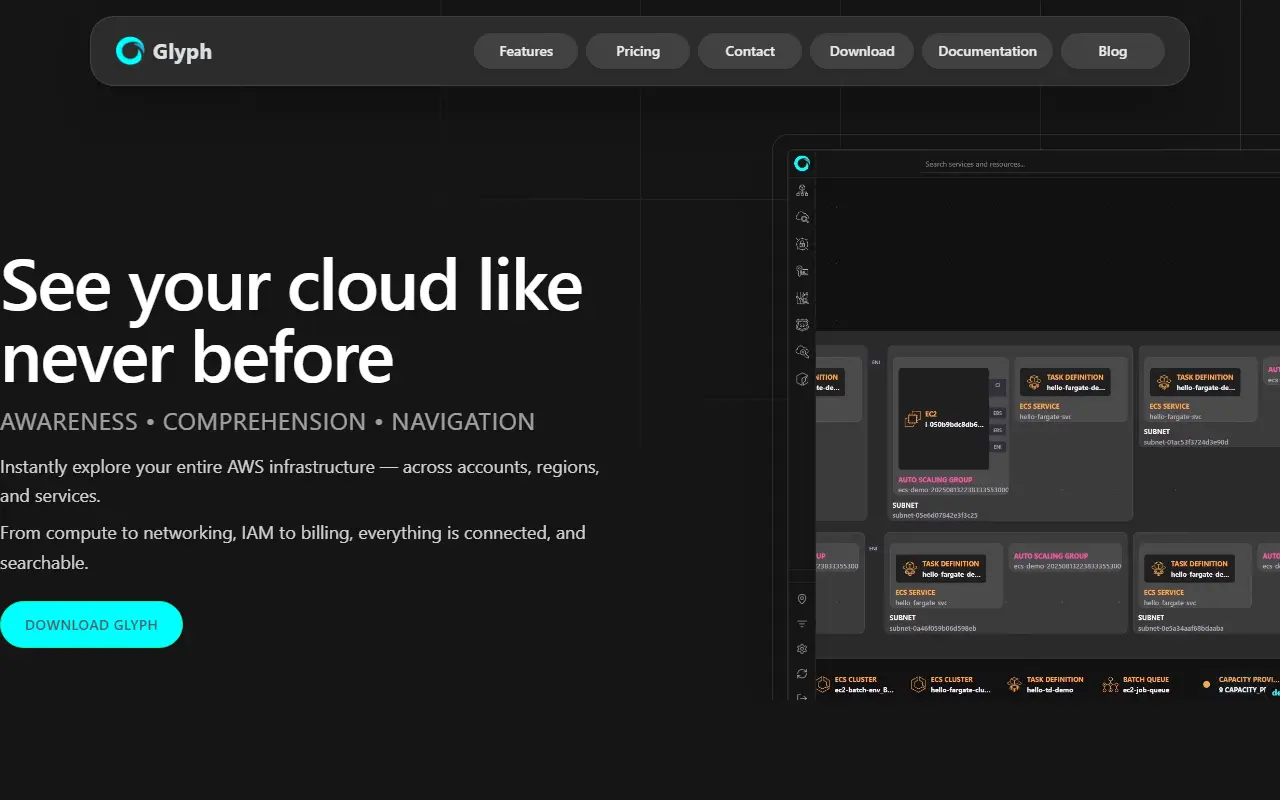The width and height of the screenshot is (1280, 800).
Task: Click the subnet-0a46f059b06d598eb label
Action: tap(933, 628)
